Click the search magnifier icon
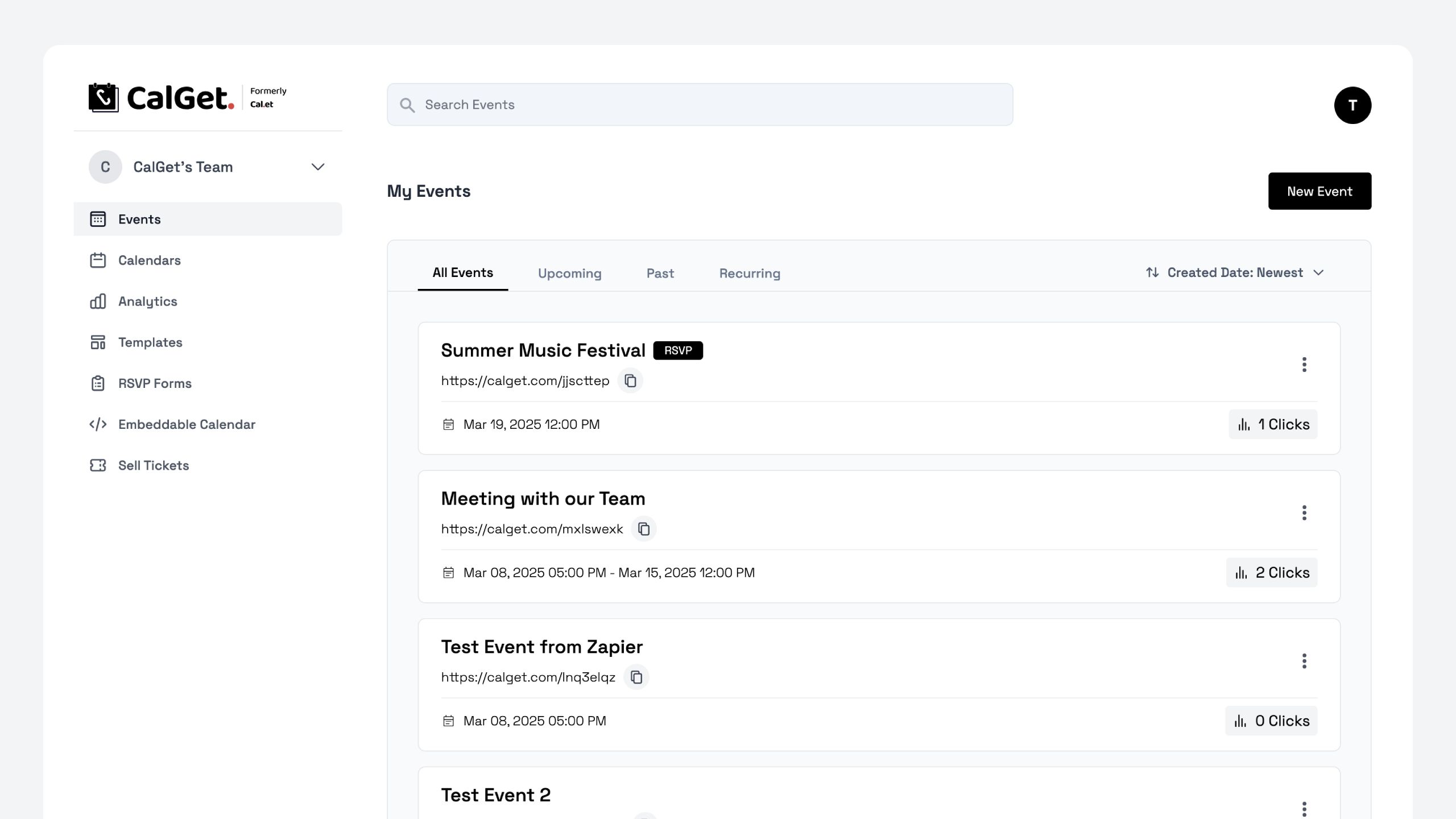This screenshot has height=819, width=1456. (408, 104)
